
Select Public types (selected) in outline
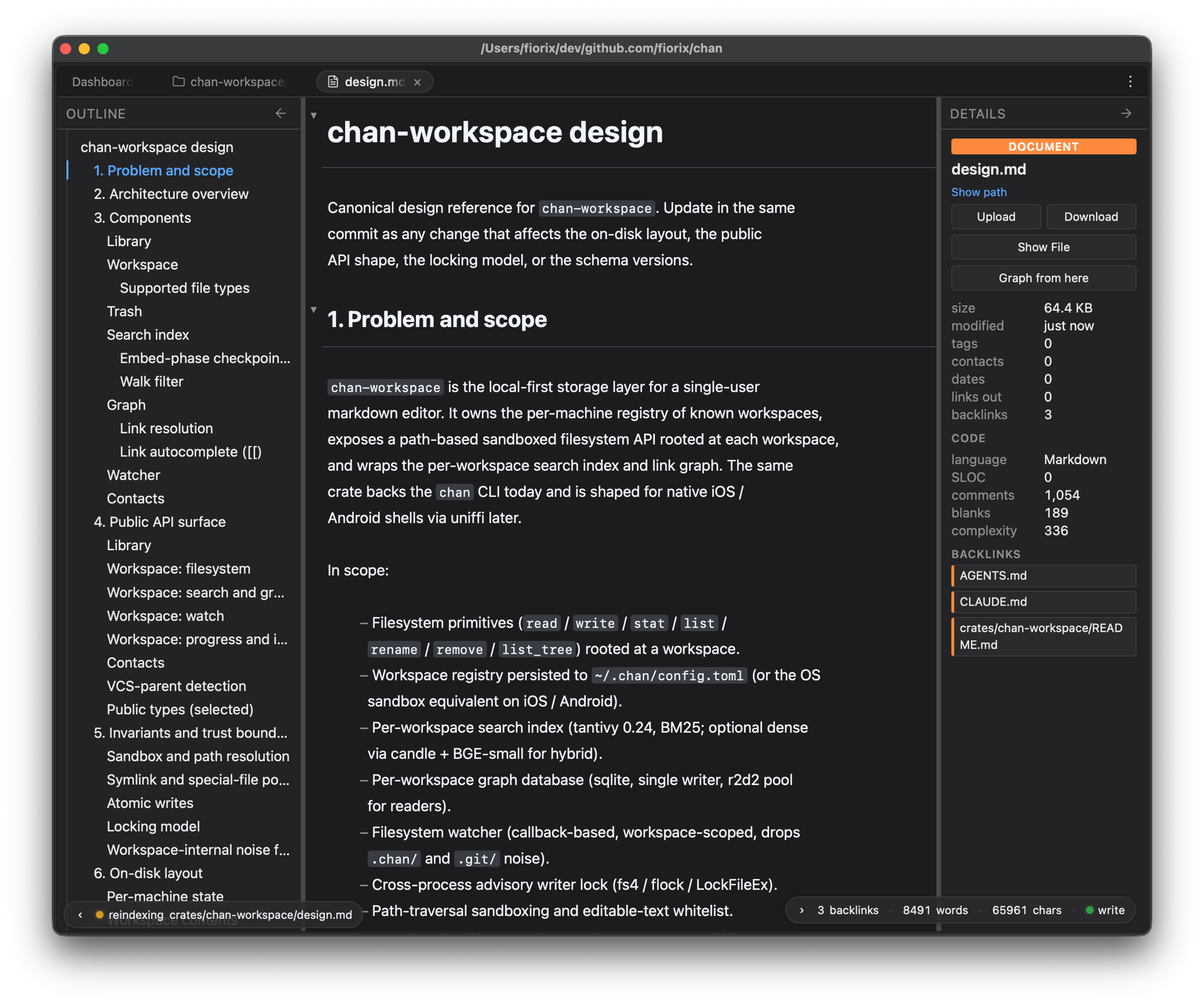[x=179, y=710]
